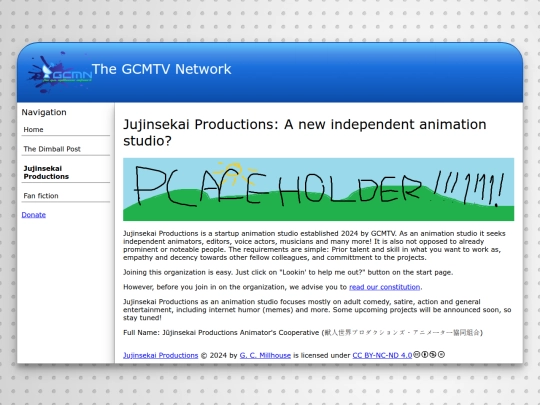Open the G. C. Millhouse link
540x405 pixels.
point(265,355)
